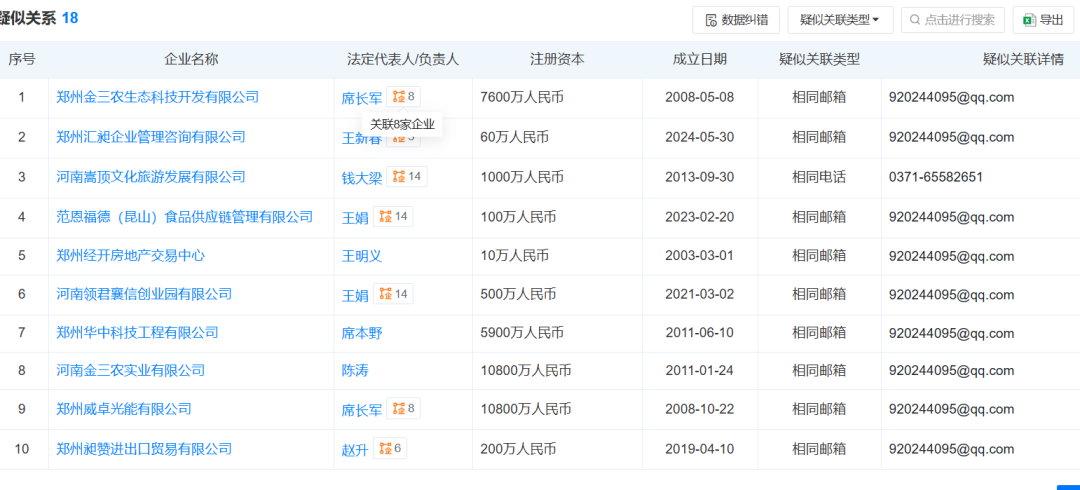
Task: Click 钱大梁's related-companies badge 14
Action: [x=407, y=177]
